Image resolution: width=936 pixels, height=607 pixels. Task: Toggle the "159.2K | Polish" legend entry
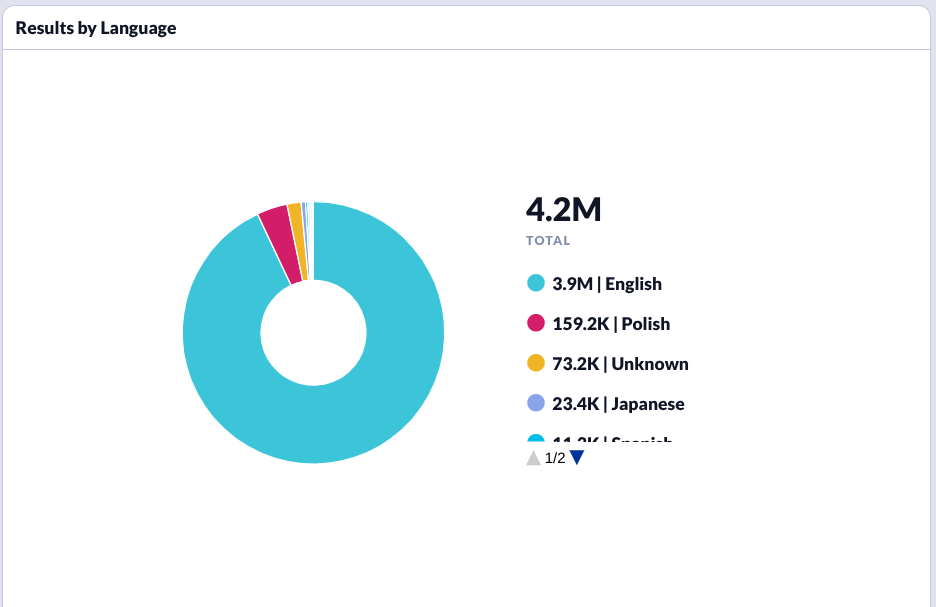click(x=610, y=323)
